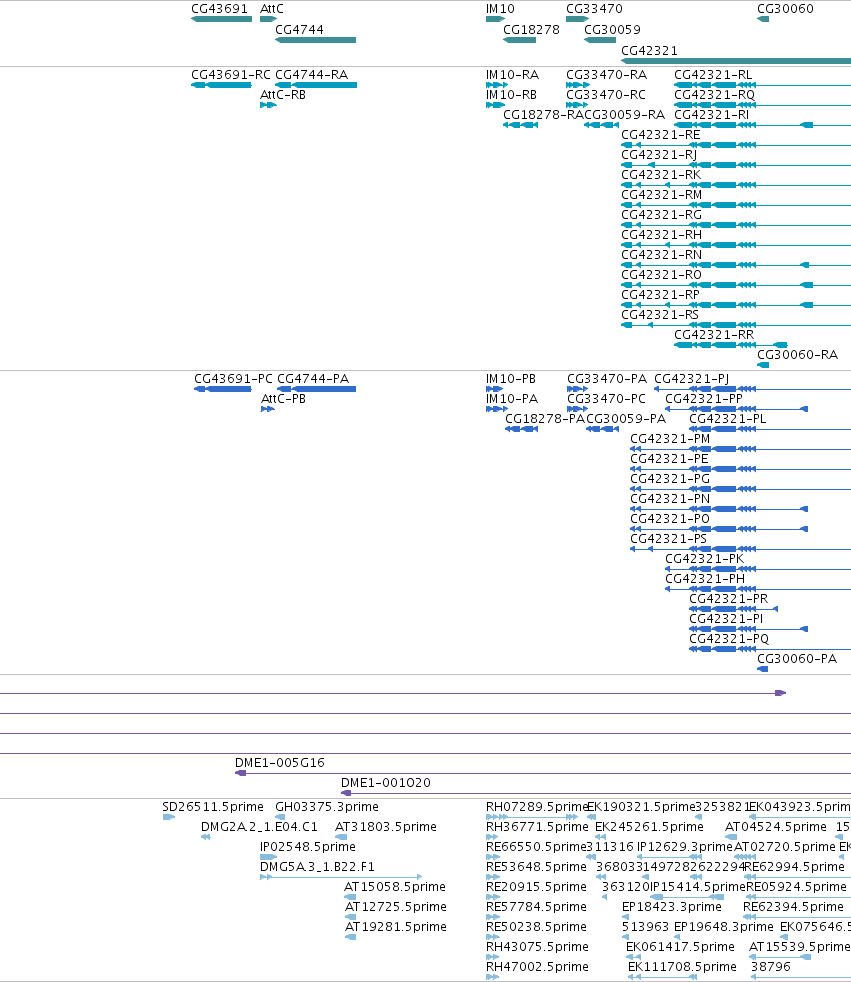Viewport: 851px width, 982px height.
Task: Select the CG4744 gene bar
Action: point(316,40)
